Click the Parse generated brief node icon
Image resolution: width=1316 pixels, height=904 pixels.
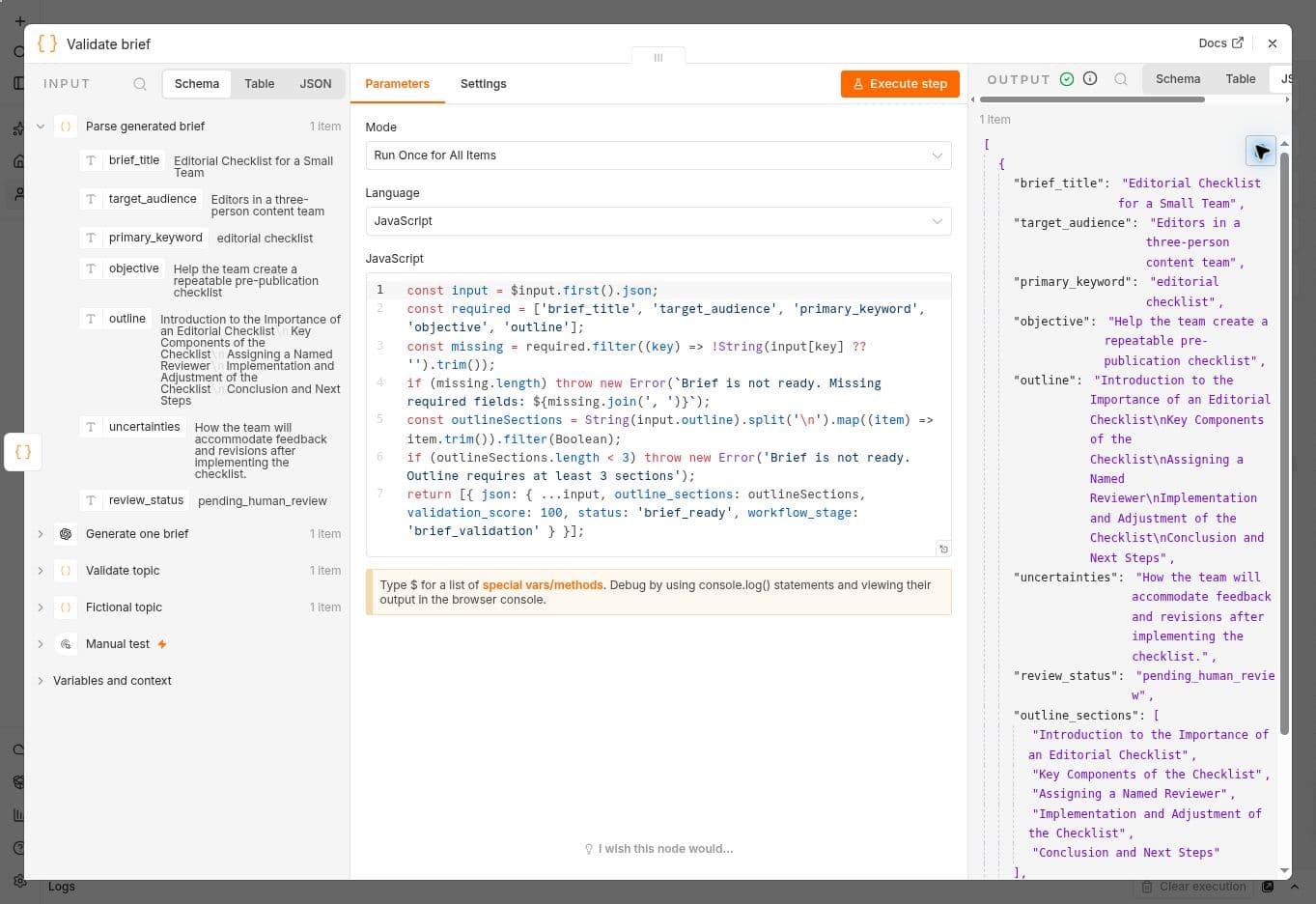click(66, 127)
